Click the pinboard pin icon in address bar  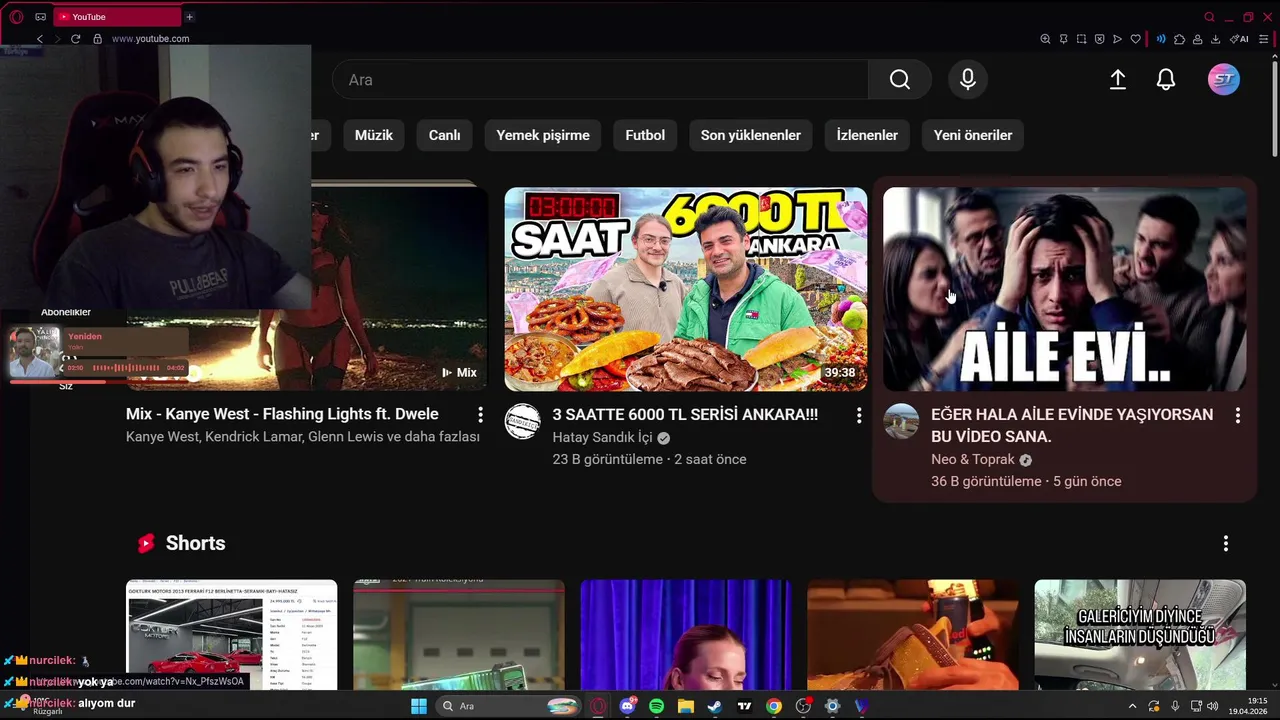[1064, 39]
